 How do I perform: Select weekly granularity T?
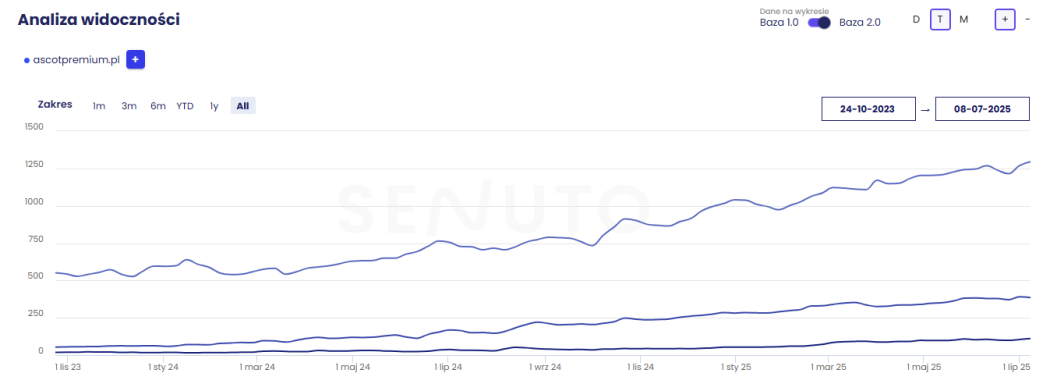[x=940, y=20]
